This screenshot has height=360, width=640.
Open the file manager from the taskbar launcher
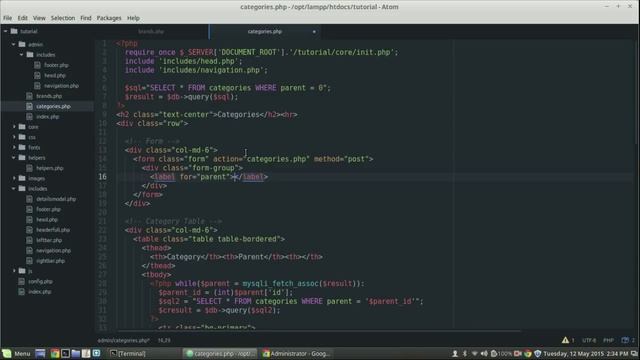coord(76,353)
